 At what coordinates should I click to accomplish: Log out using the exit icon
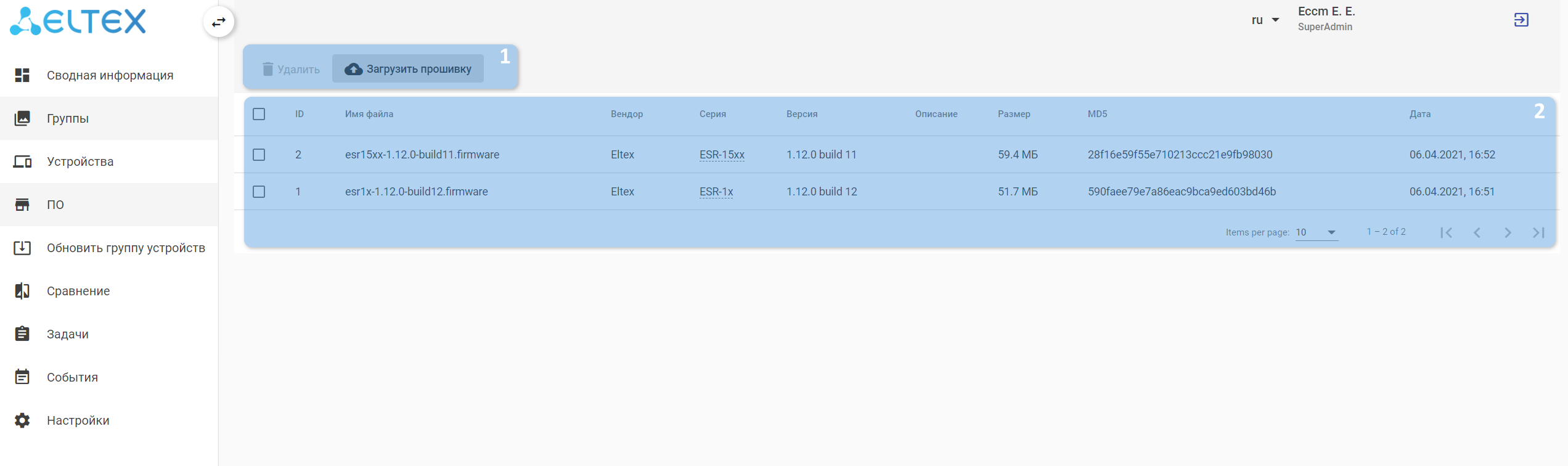tap(1521, 20)
